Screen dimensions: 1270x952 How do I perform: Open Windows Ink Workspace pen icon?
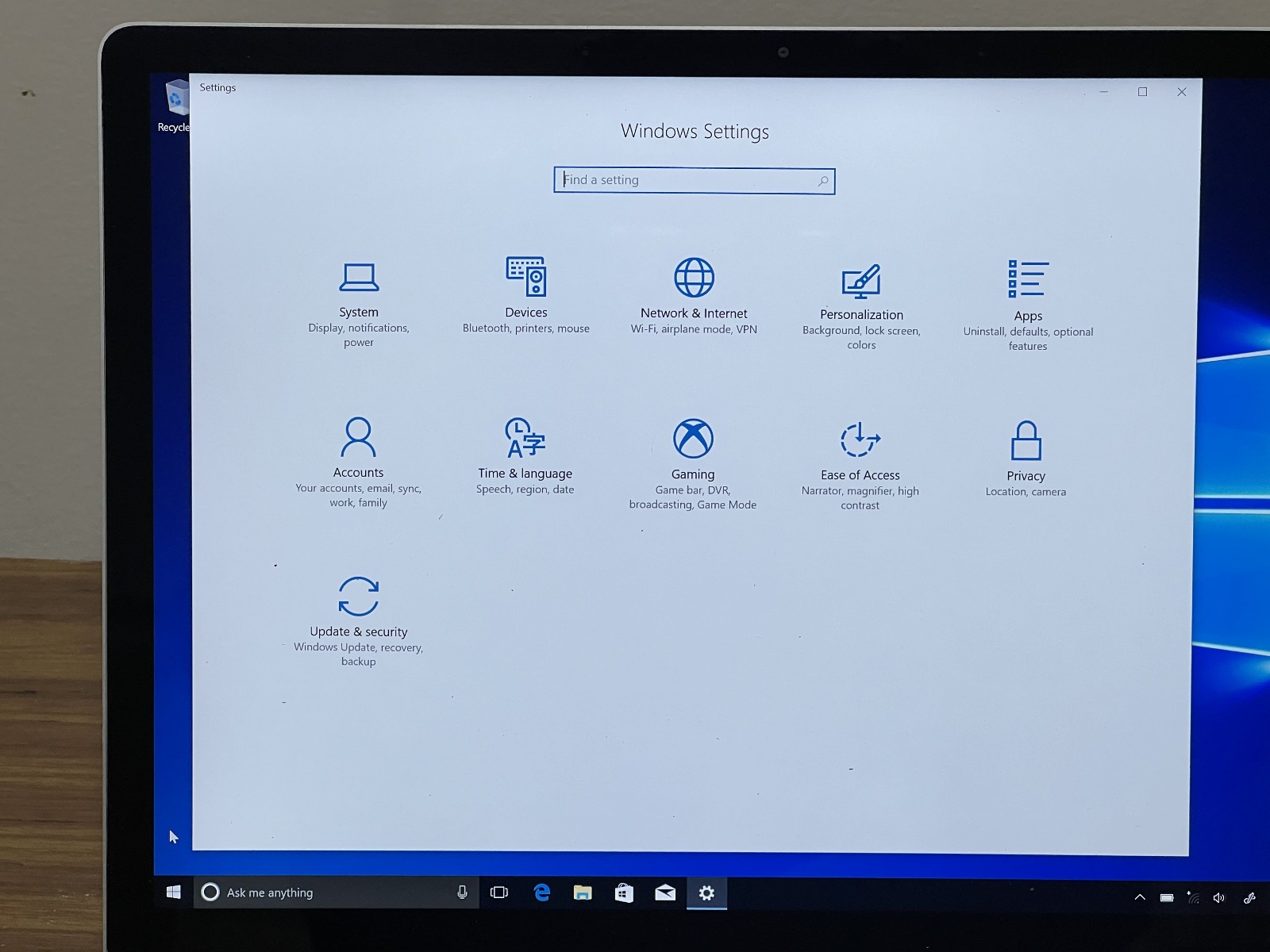(1249, 898)
